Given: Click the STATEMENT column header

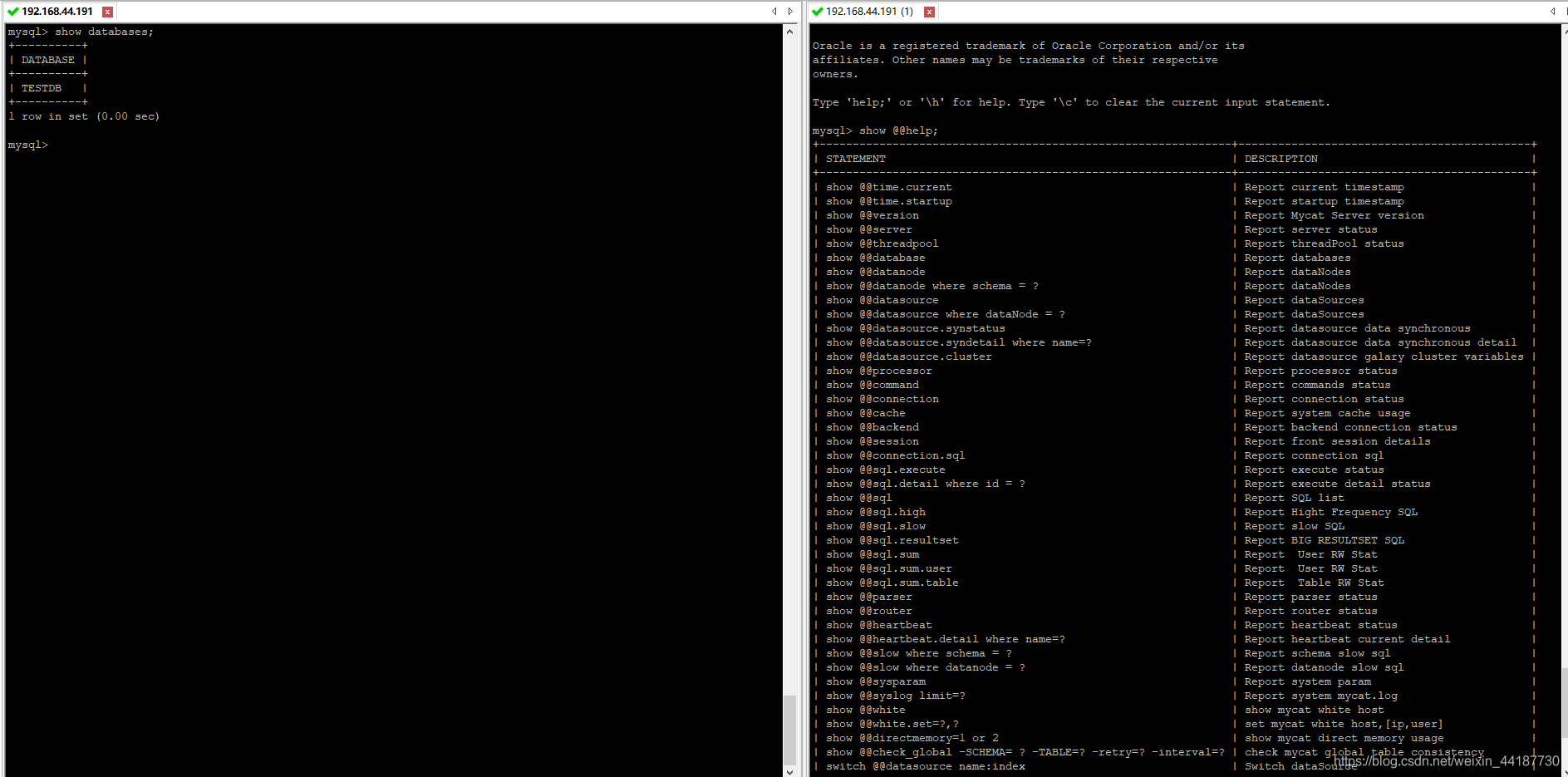Looking at the screenshot, I should tap(856, 159).
